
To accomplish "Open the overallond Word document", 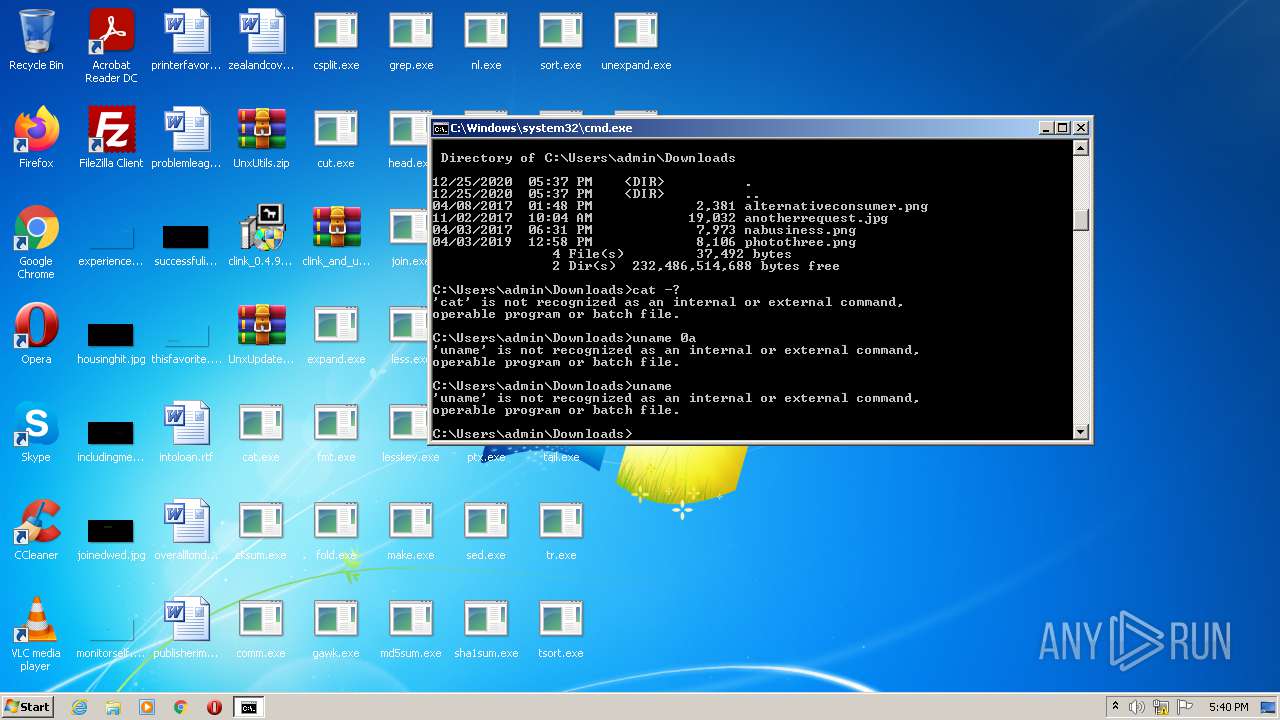I will click(186, 530).
